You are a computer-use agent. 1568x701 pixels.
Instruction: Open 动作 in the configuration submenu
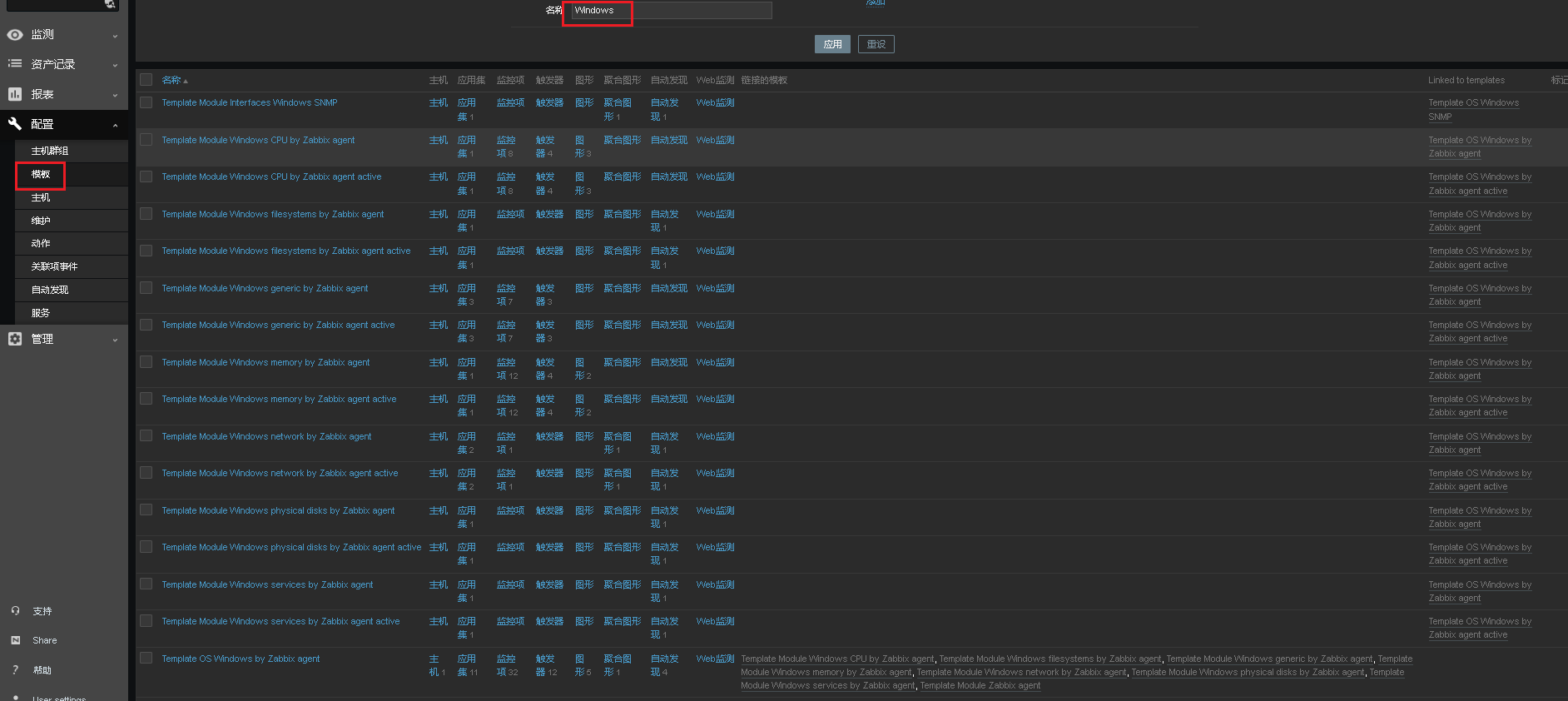coord(41,243)
